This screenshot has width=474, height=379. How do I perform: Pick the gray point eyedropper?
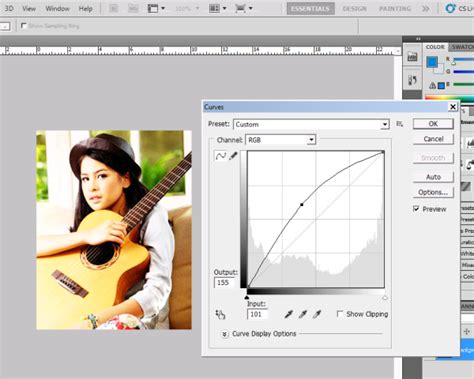(303, 314)
